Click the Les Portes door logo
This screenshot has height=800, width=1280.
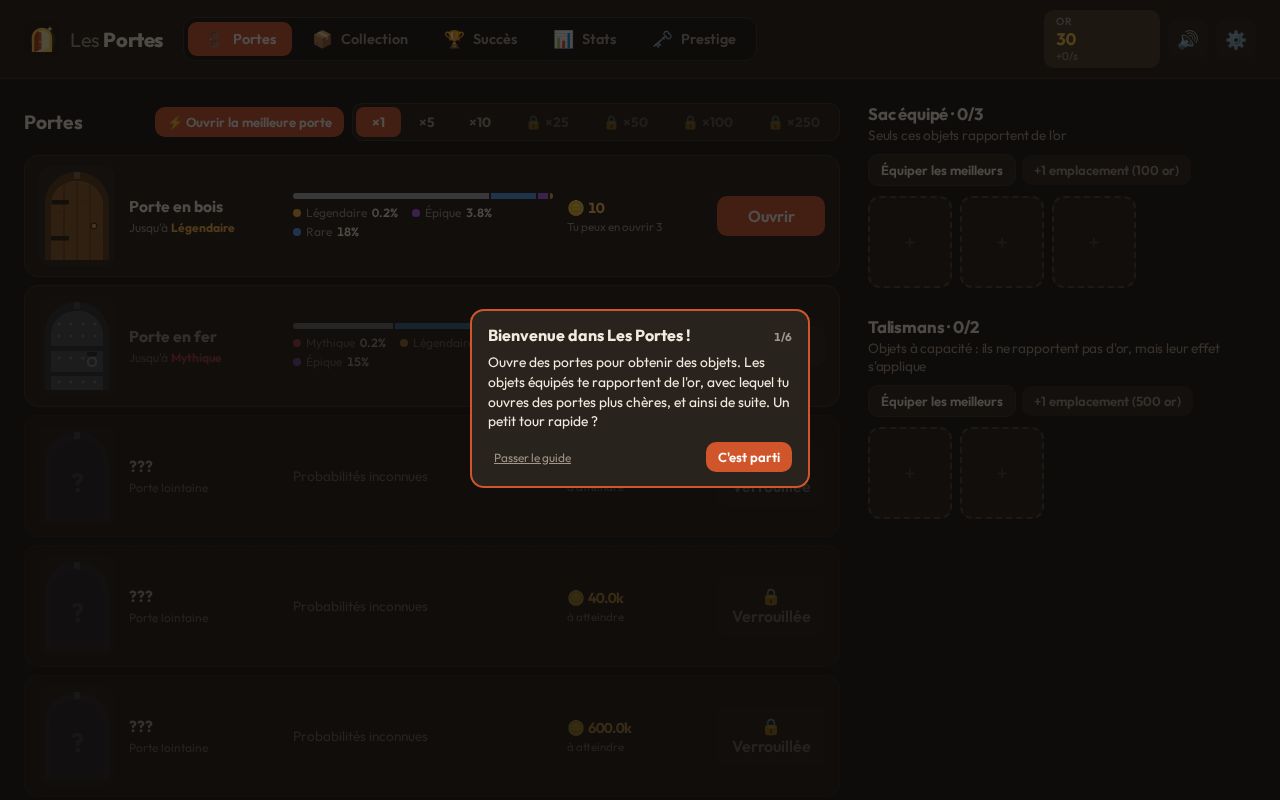42,39
